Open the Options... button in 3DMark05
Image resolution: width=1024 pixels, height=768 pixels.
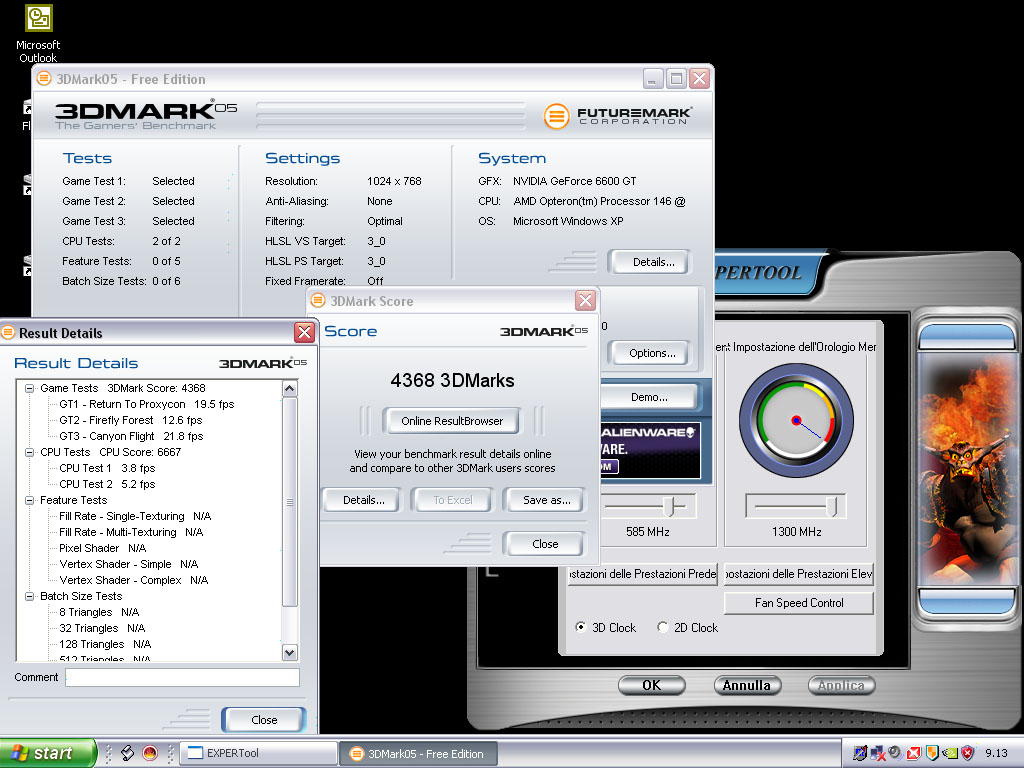pyautogui.click(x=650, y=353)
